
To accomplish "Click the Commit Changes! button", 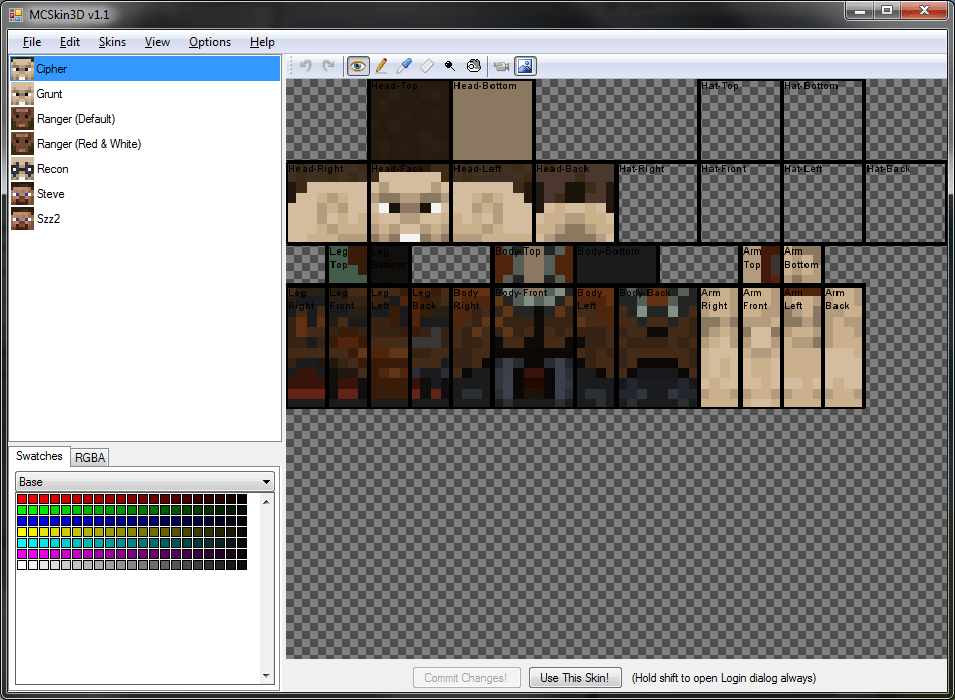I will point(467,678).
